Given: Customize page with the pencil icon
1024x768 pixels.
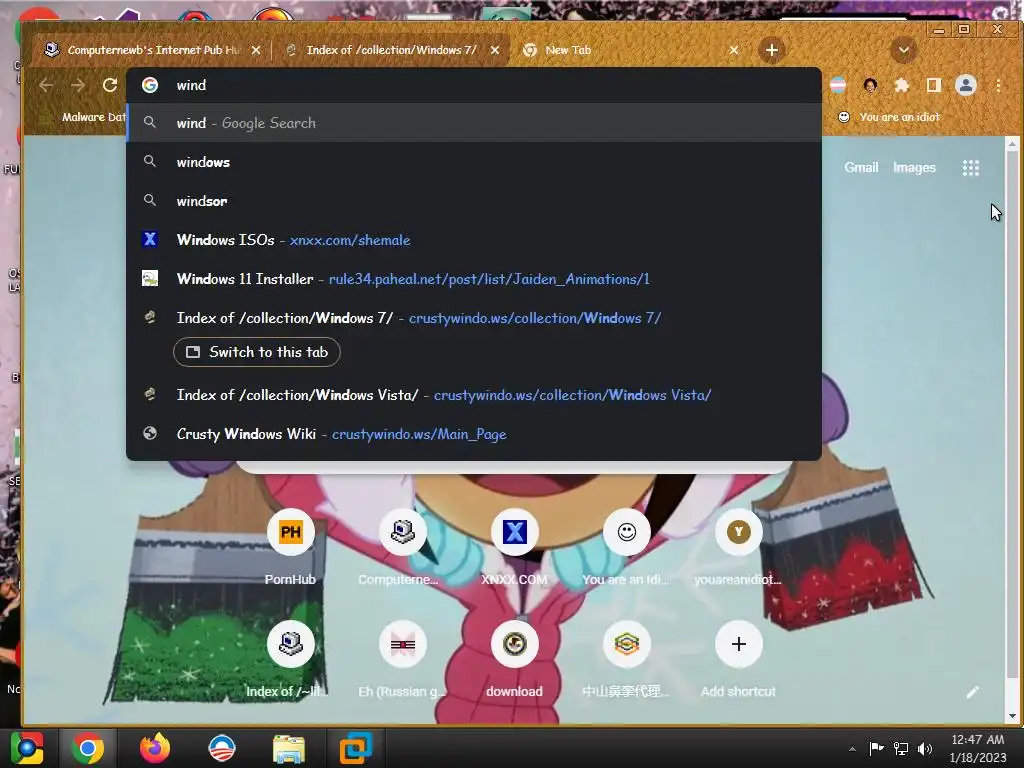Looking at the screenshot, I should [972, 692].
